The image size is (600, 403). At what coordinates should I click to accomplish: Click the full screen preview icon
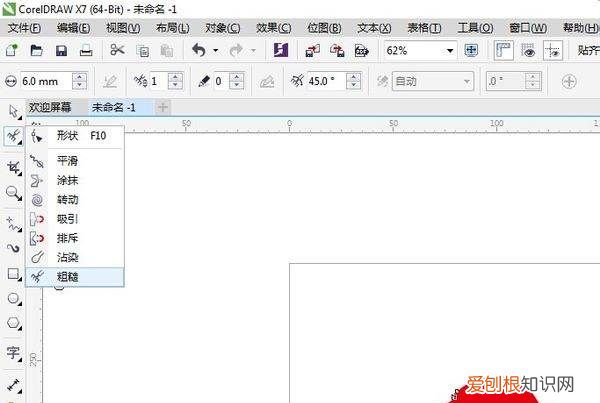[x=471, y=50]
